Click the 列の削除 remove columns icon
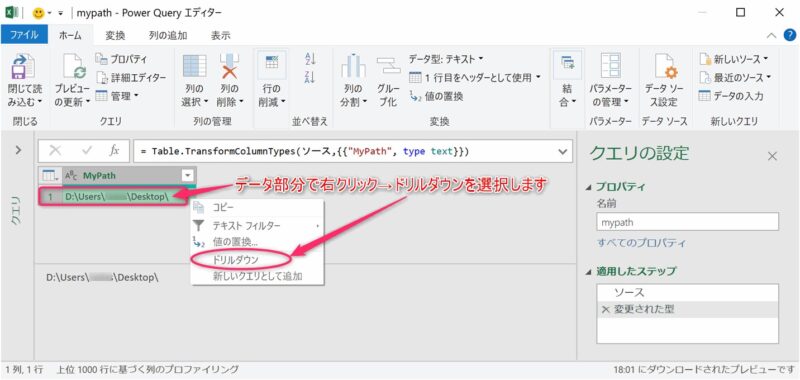Screen dimensions: 800x380 click(x=230, y=66)
